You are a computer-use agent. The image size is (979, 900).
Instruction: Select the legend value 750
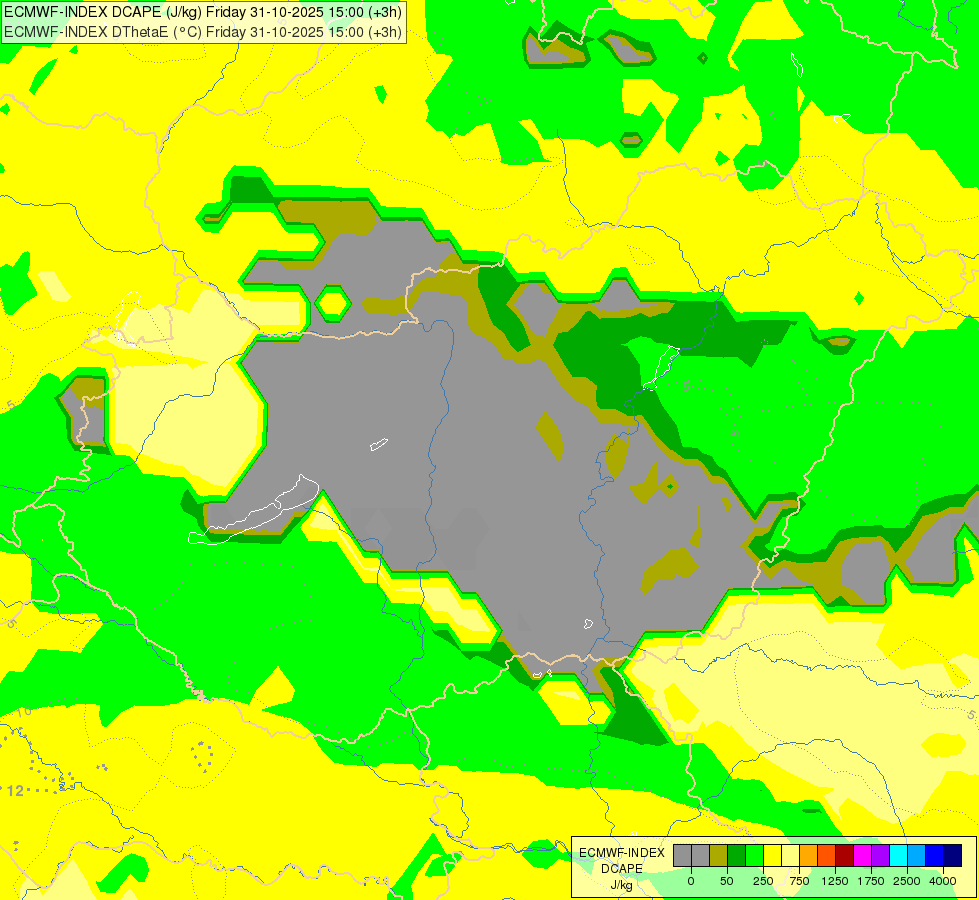(x=799, y=881)
